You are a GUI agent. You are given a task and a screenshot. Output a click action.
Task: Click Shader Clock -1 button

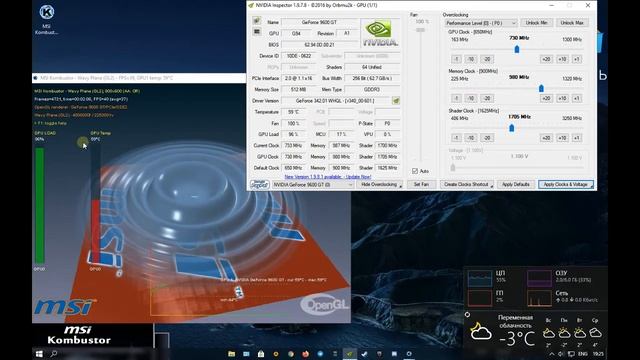coord(456,138)
